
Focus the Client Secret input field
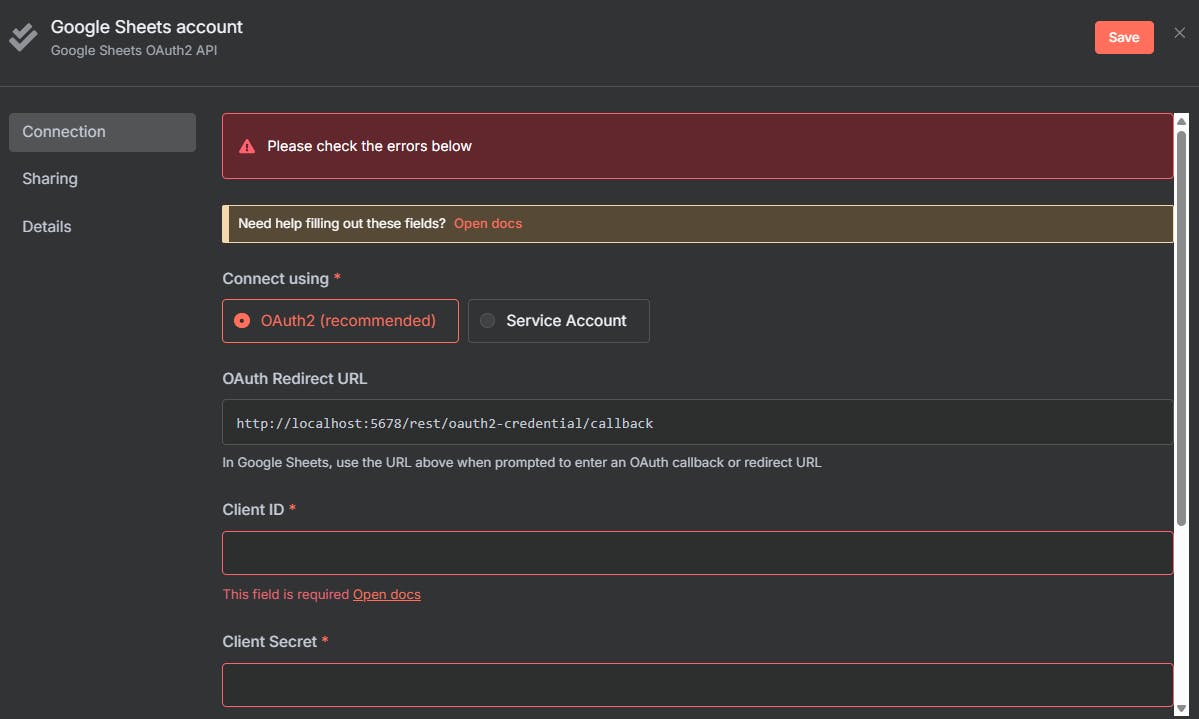(x=697, y=685)
